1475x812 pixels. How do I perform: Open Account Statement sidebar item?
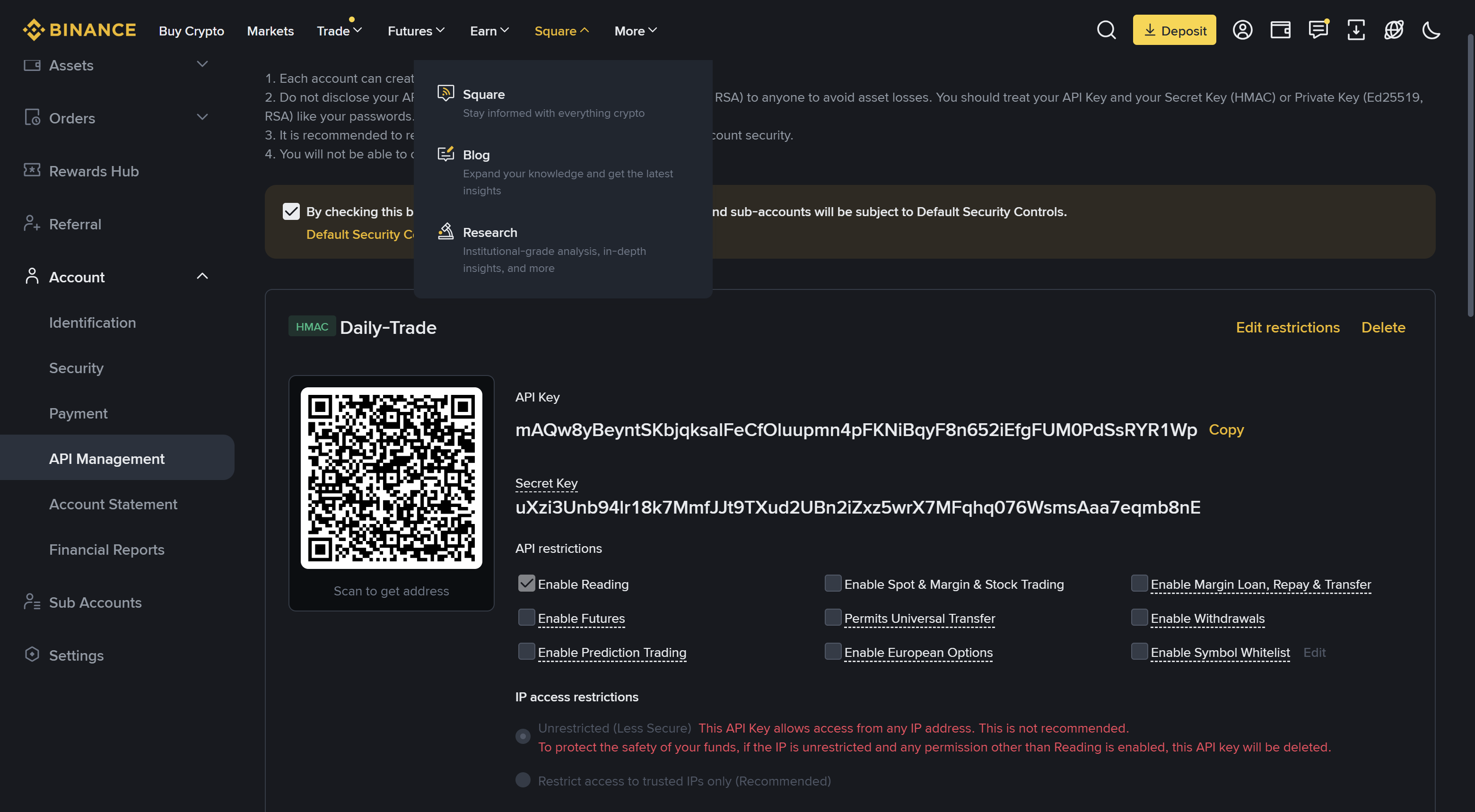(113, 504)
